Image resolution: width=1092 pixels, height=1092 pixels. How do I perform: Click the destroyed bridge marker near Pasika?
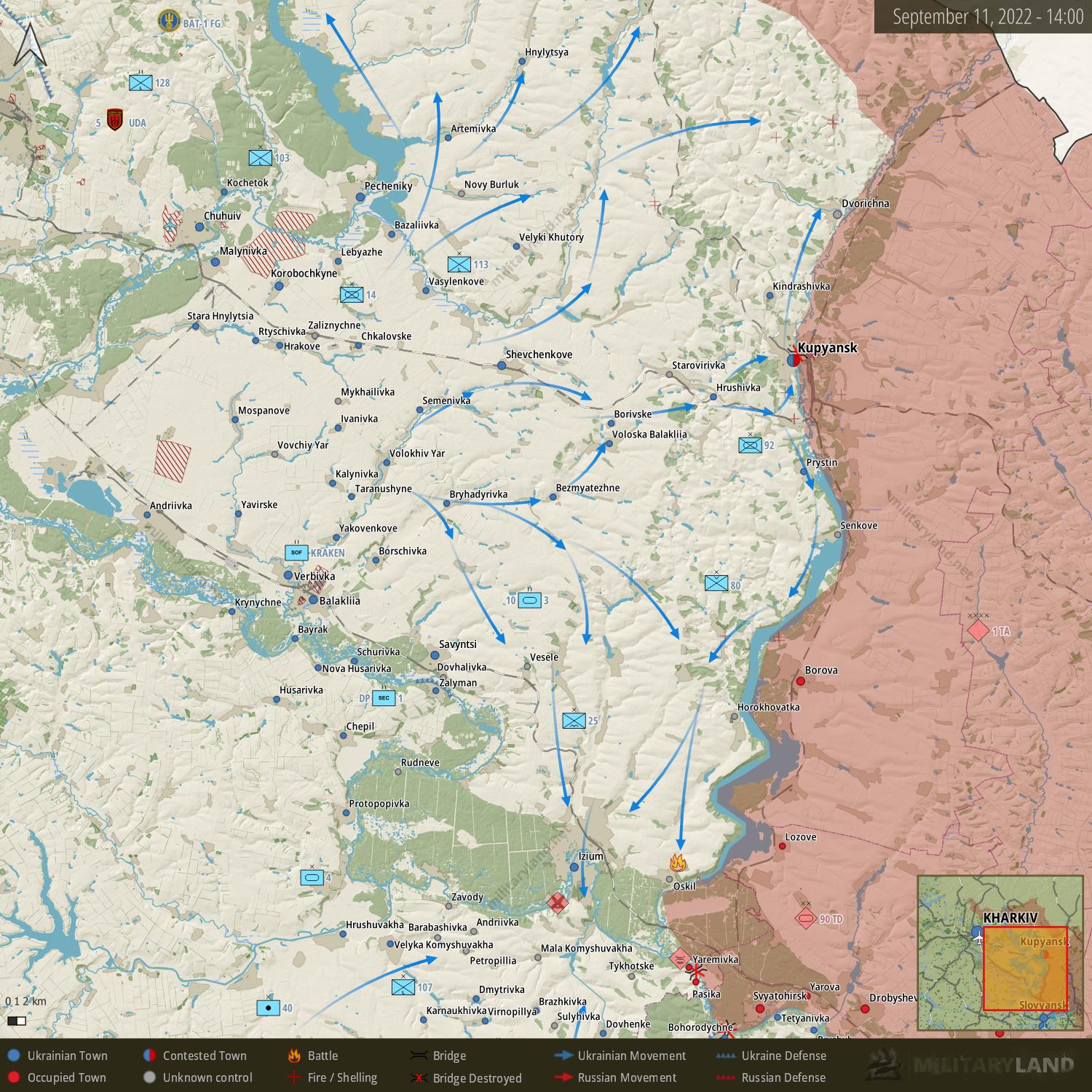[x=696, y=972]
